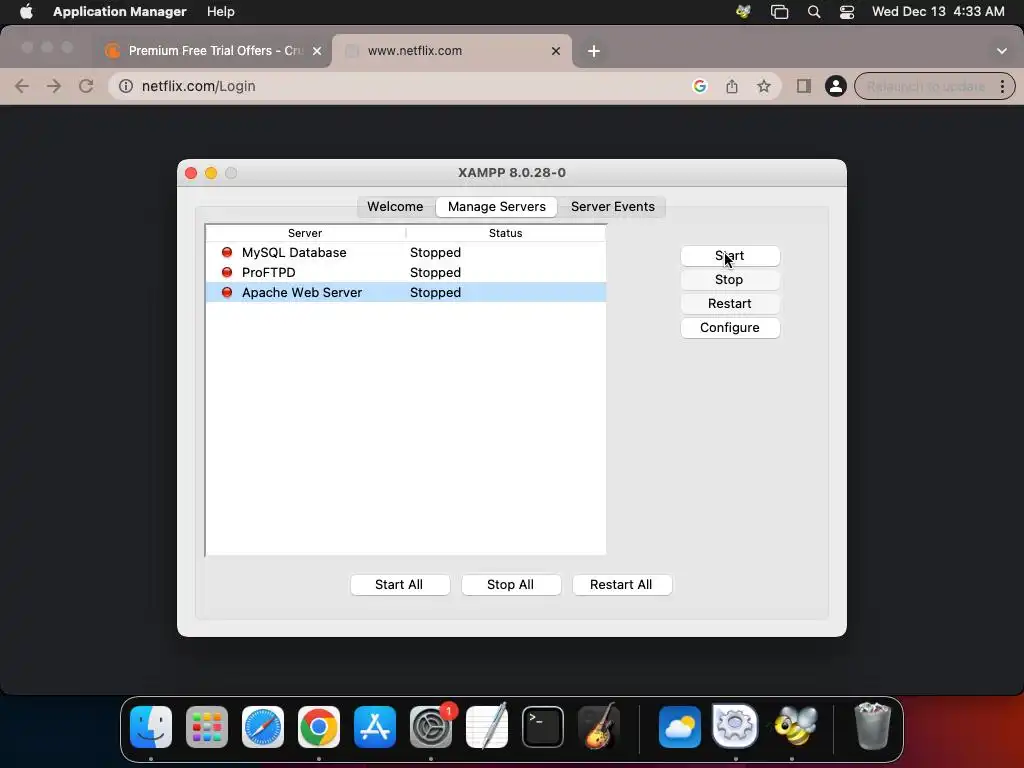This screenshot has height=768, width=1024.
Task: Go forward in the Chrome window
Action: point(54,86)
